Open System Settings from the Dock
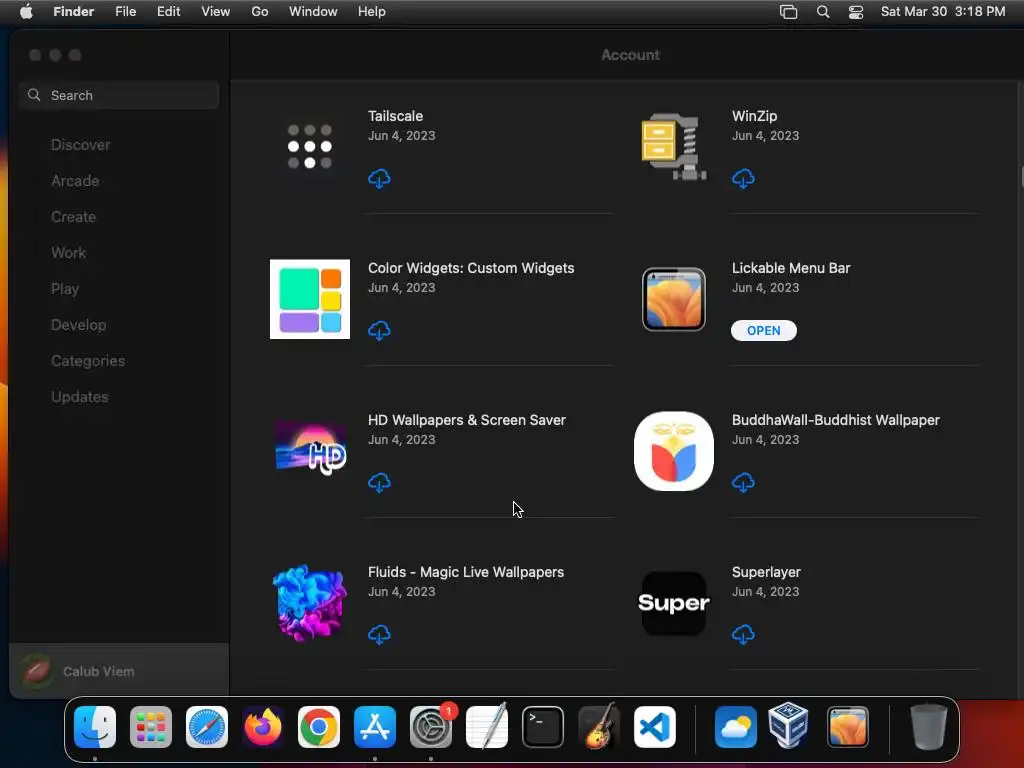 point(431,727)
